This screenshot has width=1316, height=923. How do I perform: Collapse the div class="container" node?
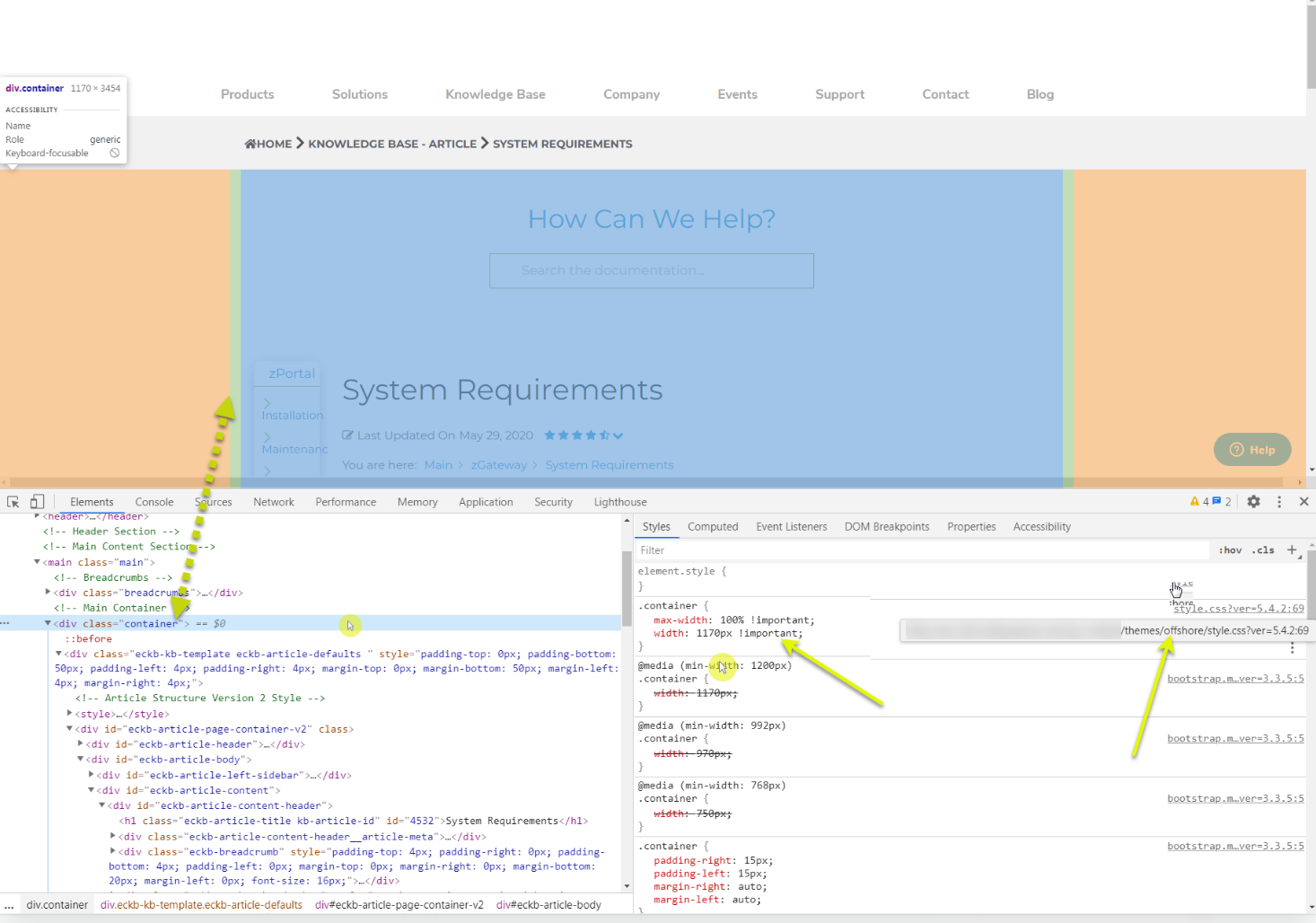48,623
